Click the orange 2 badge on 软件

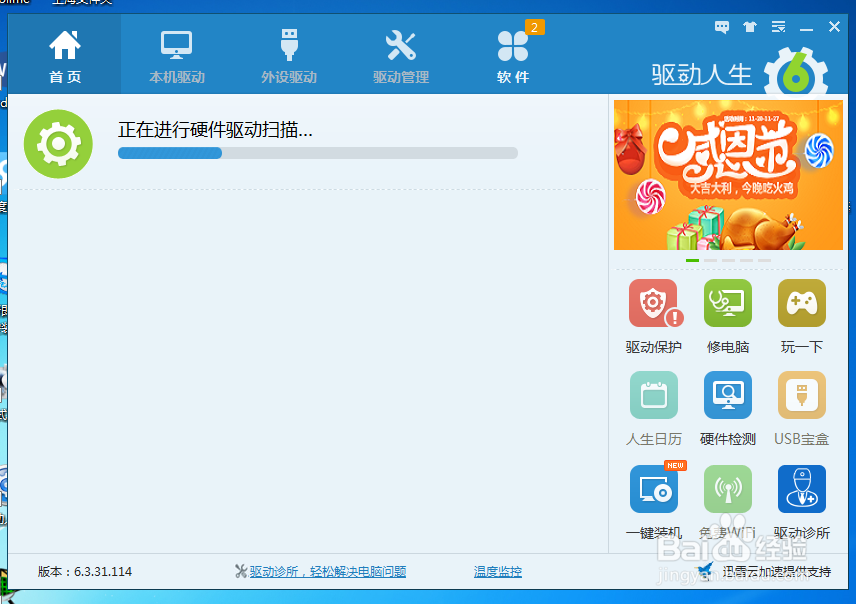tap(534, 27)
